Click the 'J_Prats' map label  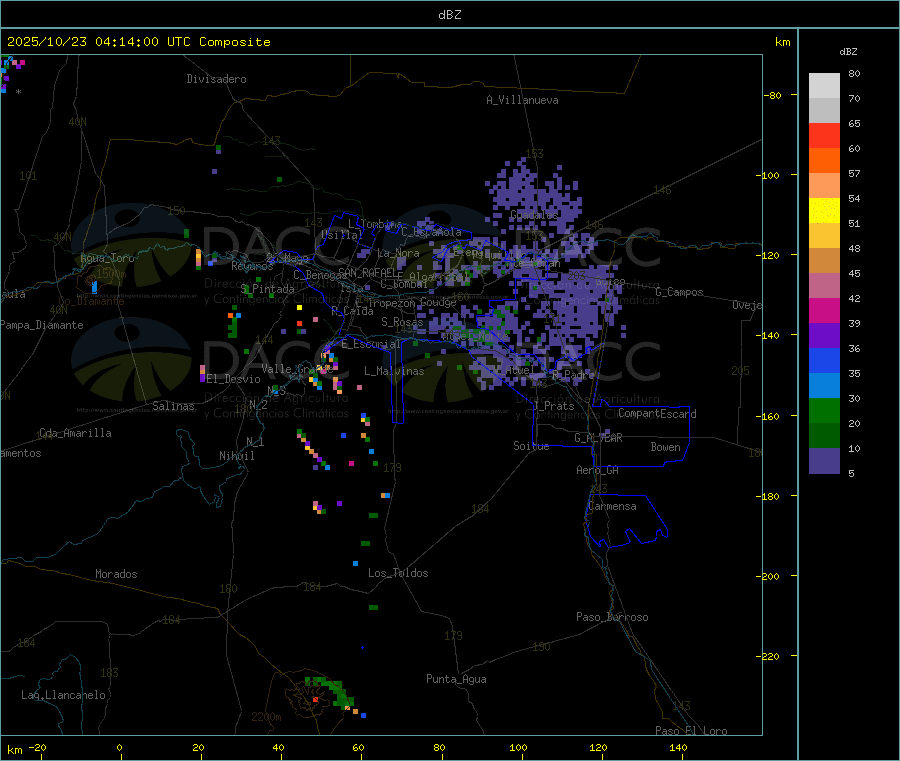(x=554, y=406)
